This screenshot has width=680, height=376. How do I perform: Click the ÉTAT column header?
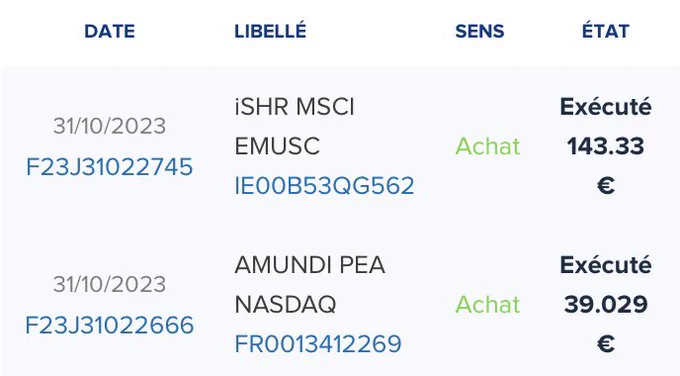pos(605,31)
